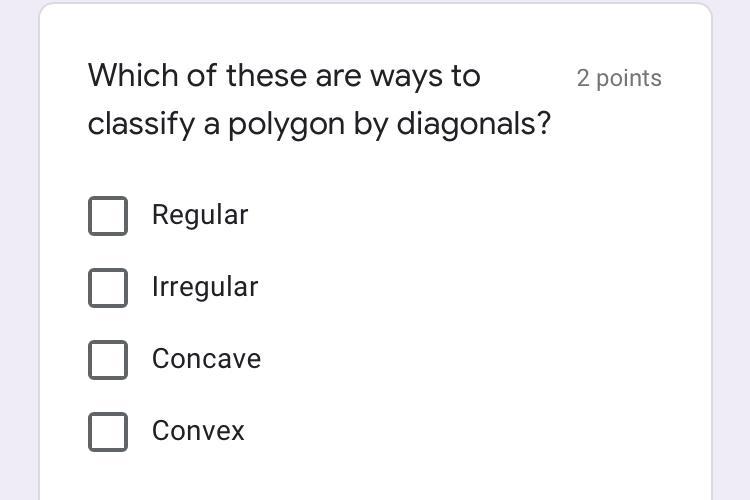
Task: Click the word "classify" in the question
Action: point(142,124)
